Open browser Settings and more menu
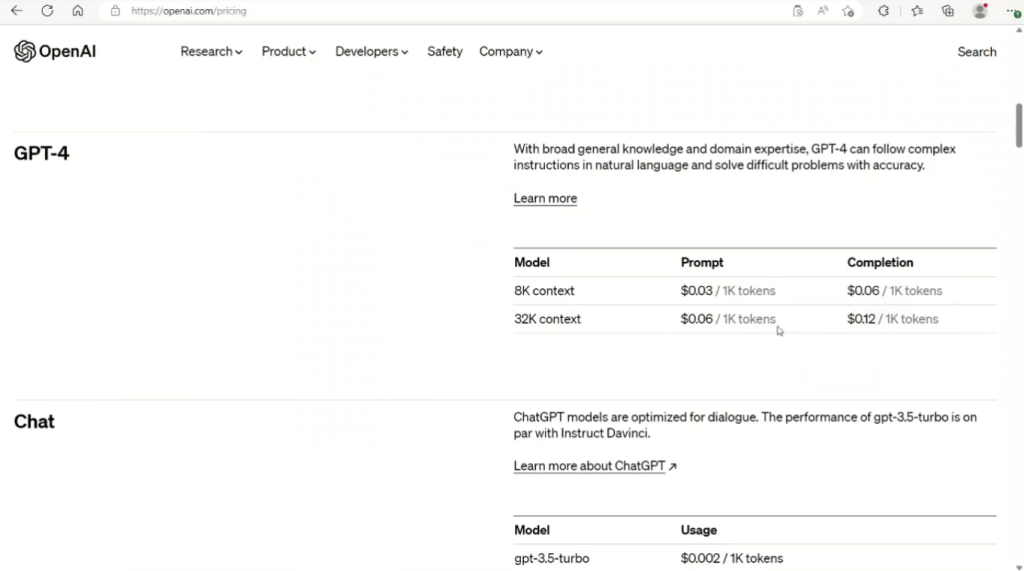Viewport: 1024px width, 571px height. (x=1012, y=11)
